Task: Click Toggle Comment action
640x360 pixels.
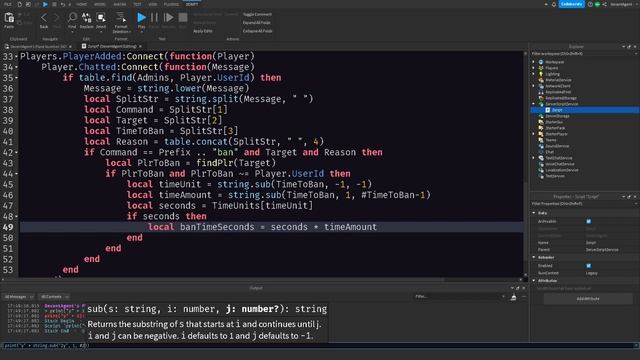Action: click(x=257, y=14)
